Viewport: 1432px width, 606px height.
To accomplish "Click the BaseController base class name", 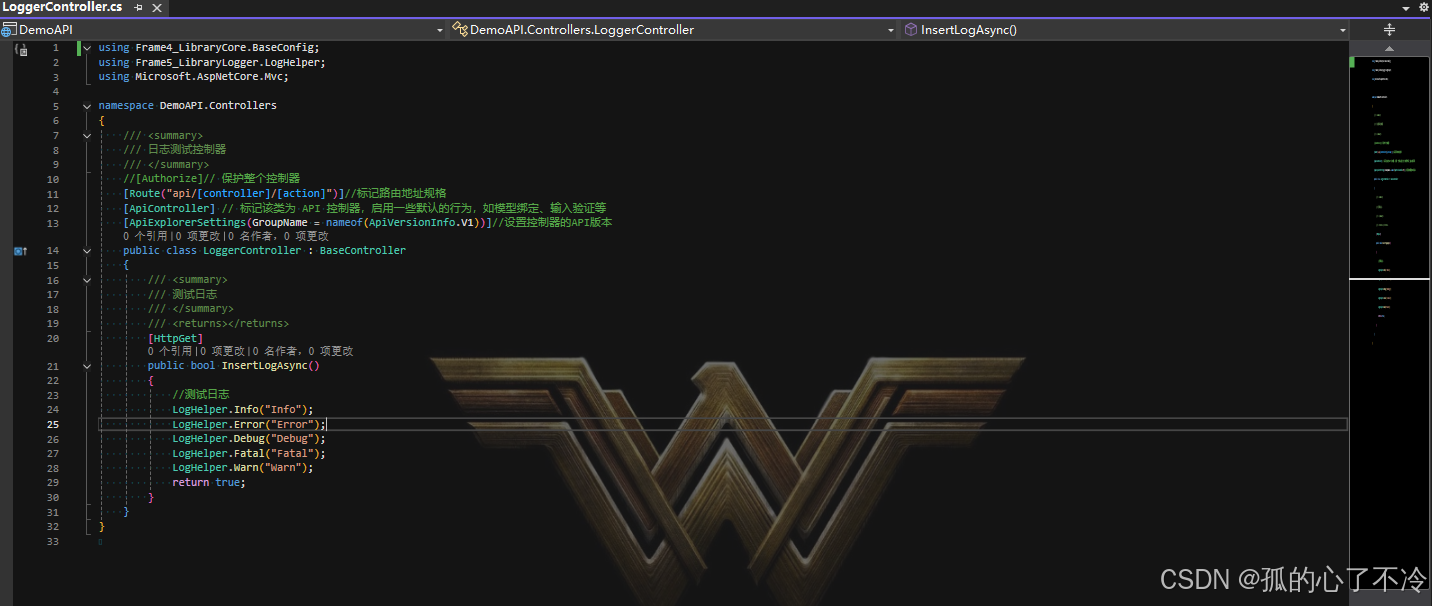I will pyautogui.click(x=363, y=251).
